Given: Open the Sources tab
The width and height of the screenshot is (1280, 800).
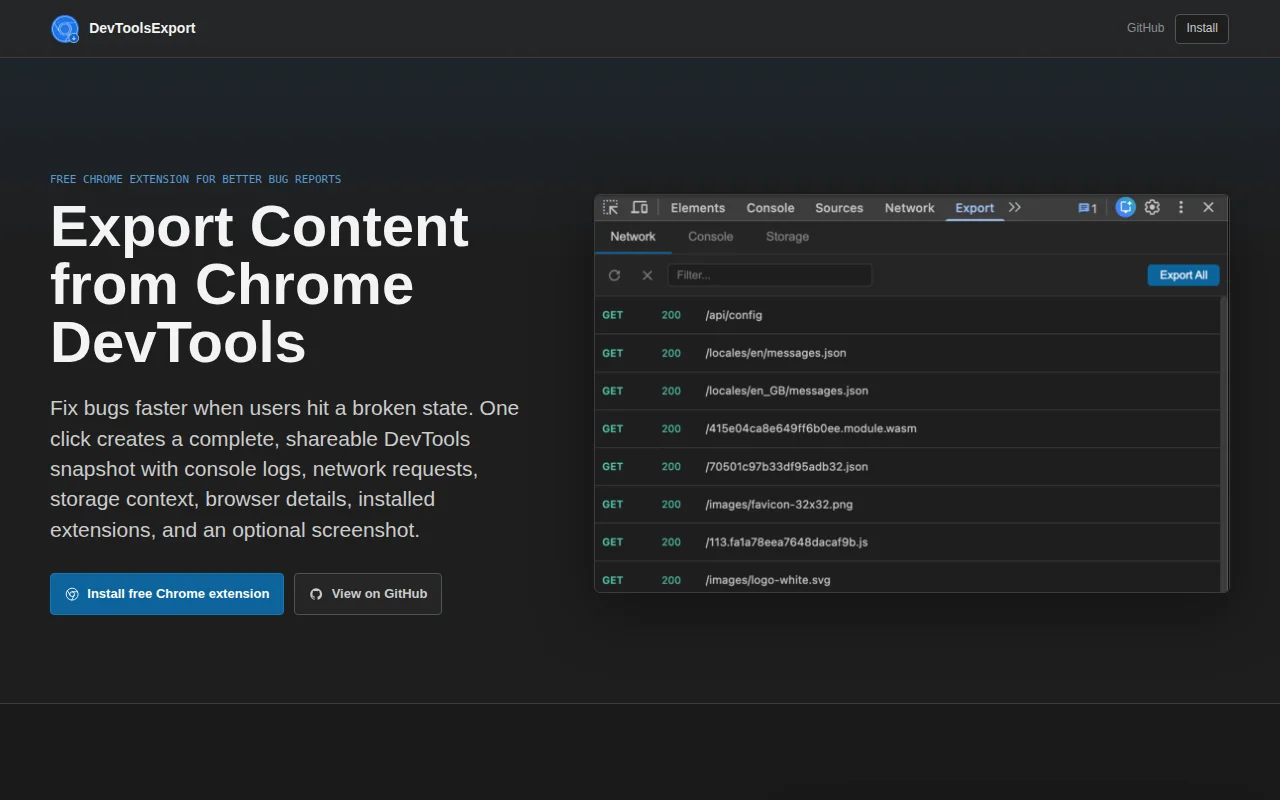Looking at the screenshot, I should (839, 208).
